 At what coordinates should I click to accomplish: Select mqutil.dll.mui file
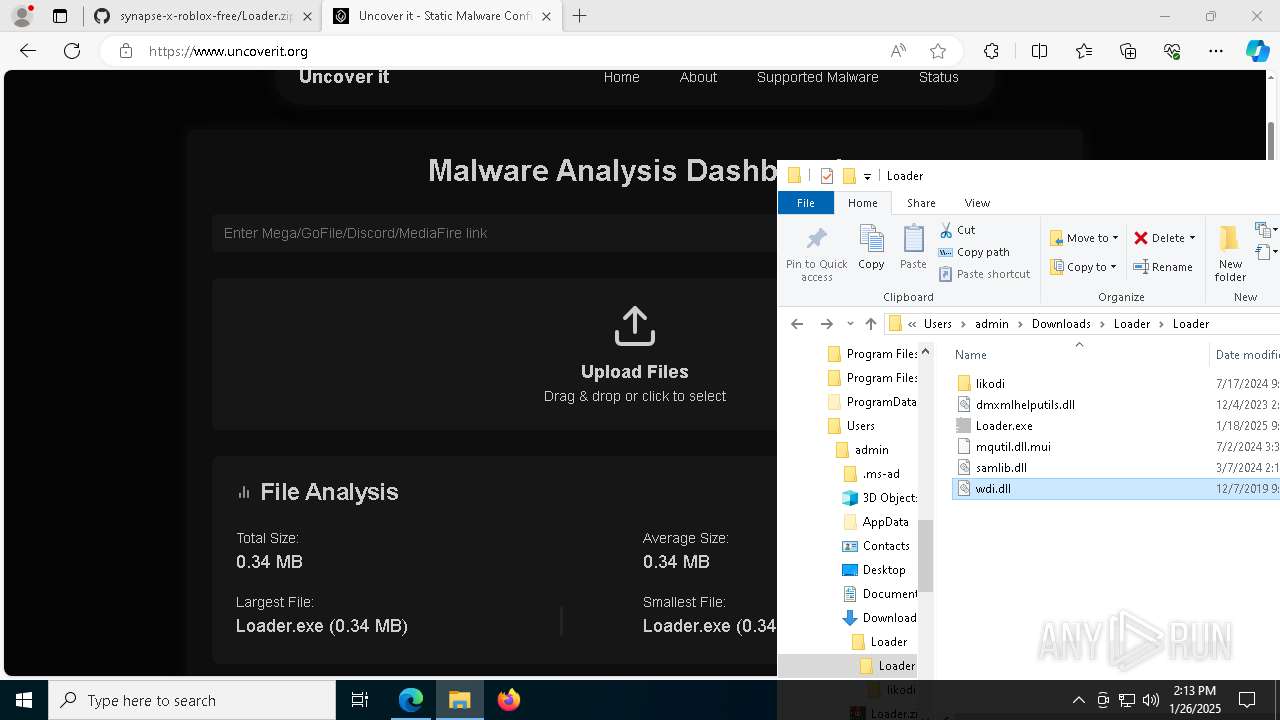(1013, 446)
